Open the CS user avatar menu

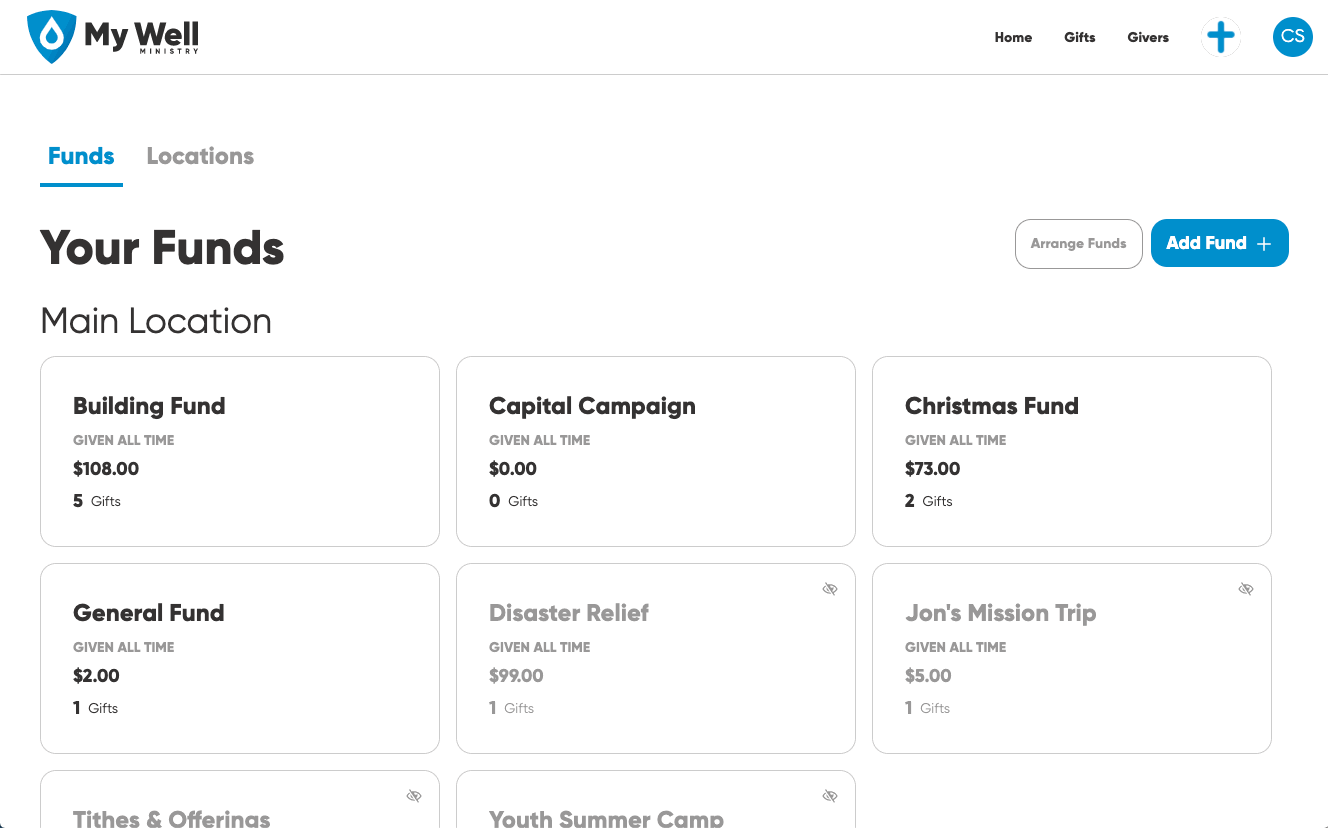1292,37
